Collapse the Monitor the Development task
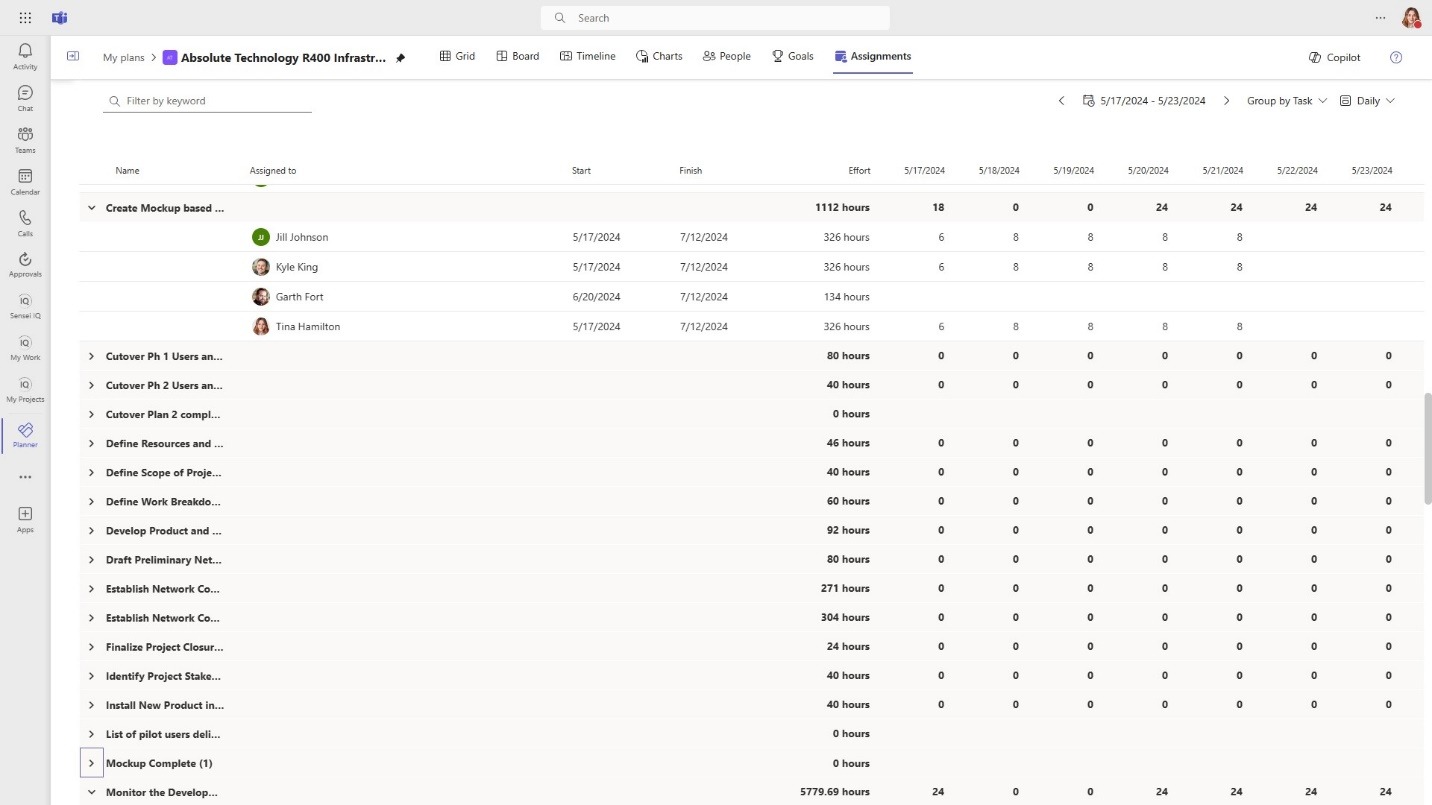This screenshot has height=805, width=1432. click(x=91, y=792)
